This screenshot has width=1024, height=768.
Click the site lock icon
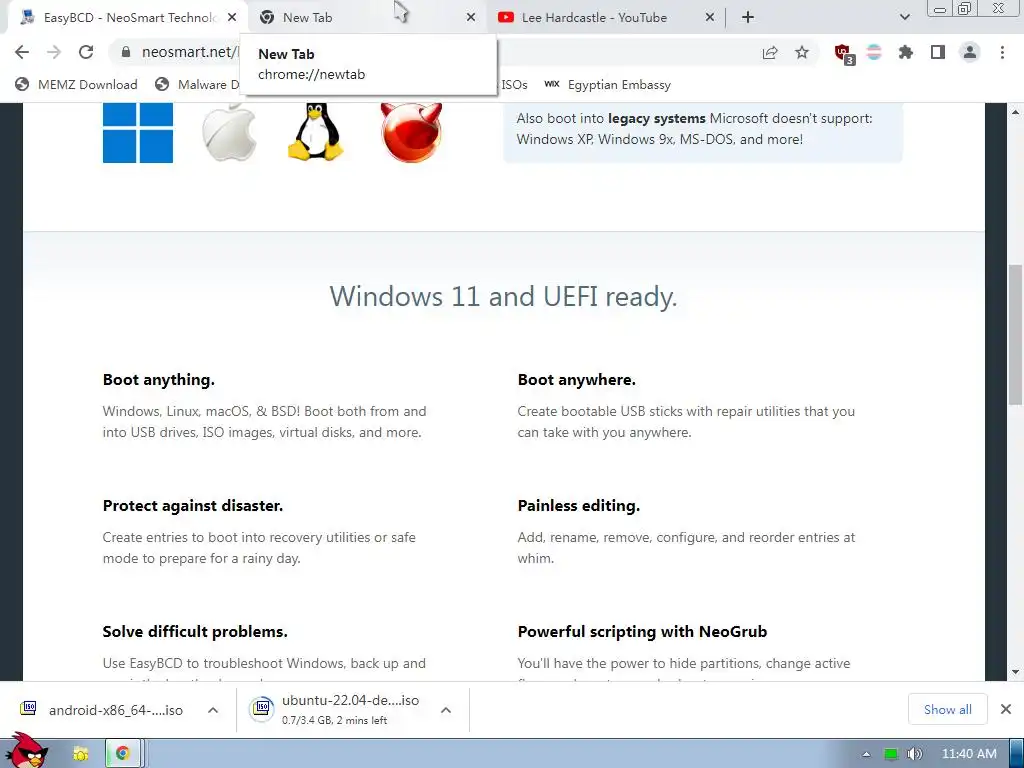126,52
